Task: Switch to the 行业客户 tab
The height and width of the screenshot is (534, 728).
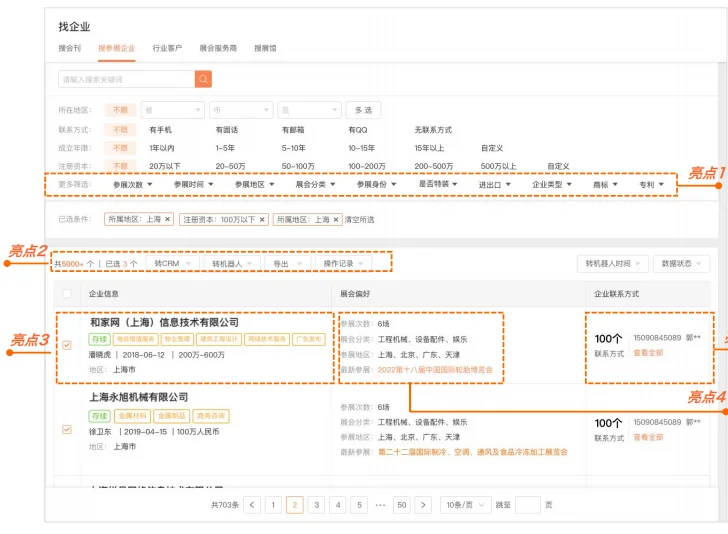Action: (x=167, y=48)
